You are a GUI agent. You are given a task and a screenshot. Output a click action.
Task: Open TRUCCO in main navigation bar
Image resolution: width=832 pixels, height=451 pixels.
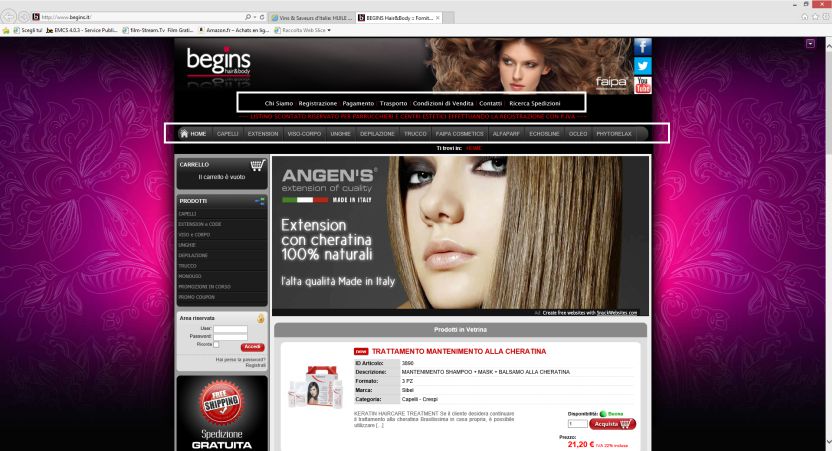pyautogui.click(x=415, y=134)
